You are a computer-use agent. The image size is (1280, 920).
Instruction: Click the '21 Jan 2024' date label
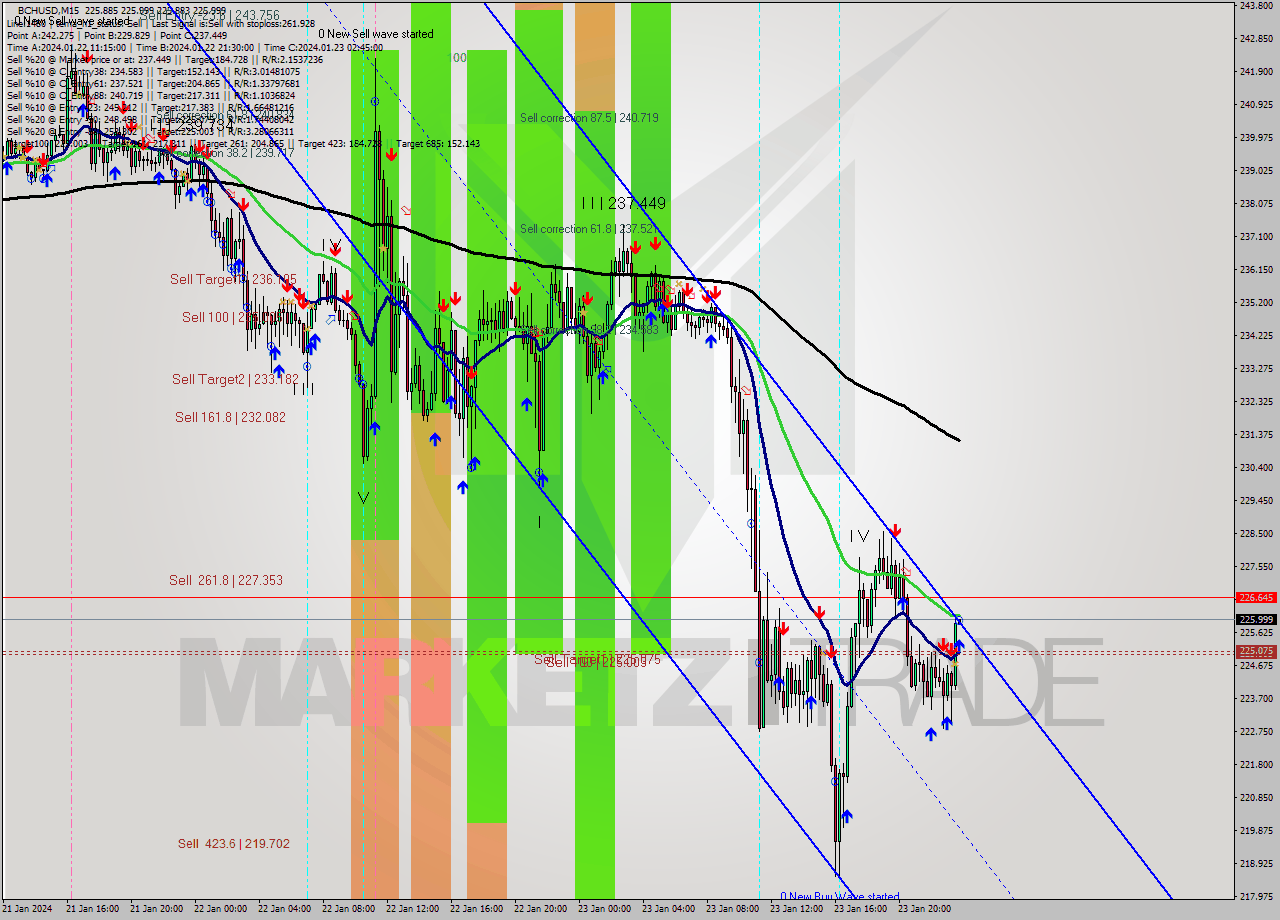click(26, 909)
